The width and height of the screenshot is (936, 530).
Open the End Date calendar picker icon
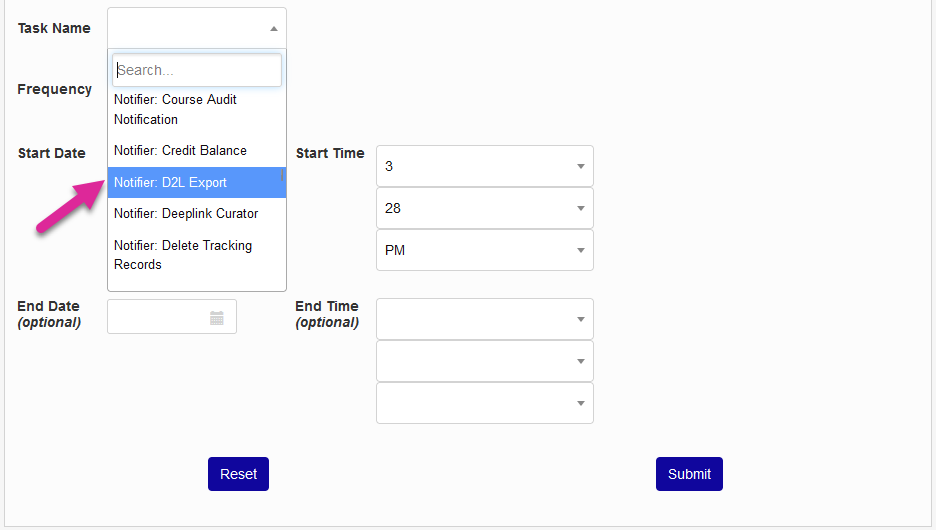click(x=217, y=318)
